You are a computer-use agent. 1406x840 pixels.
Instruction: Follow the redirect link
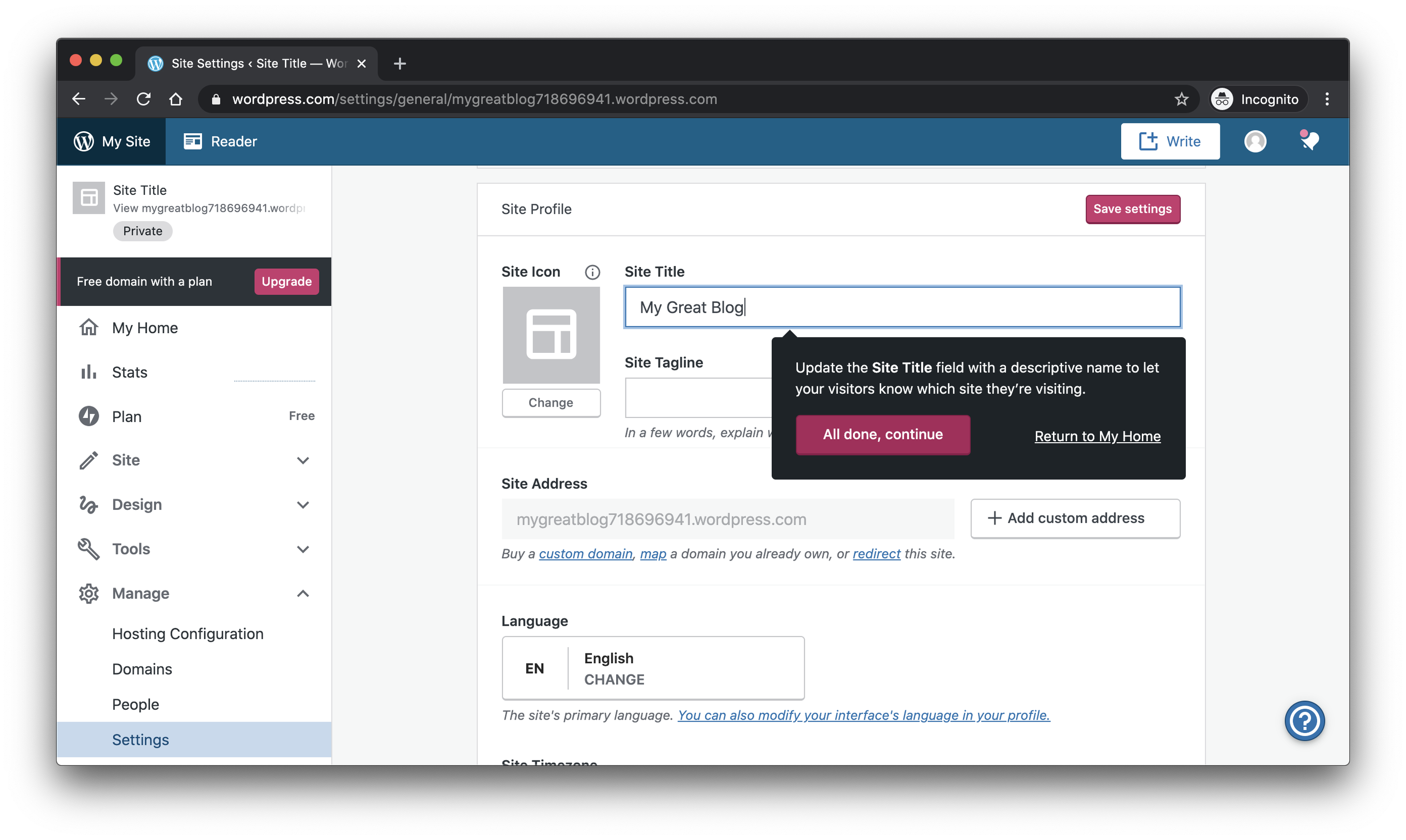(876, 554)
